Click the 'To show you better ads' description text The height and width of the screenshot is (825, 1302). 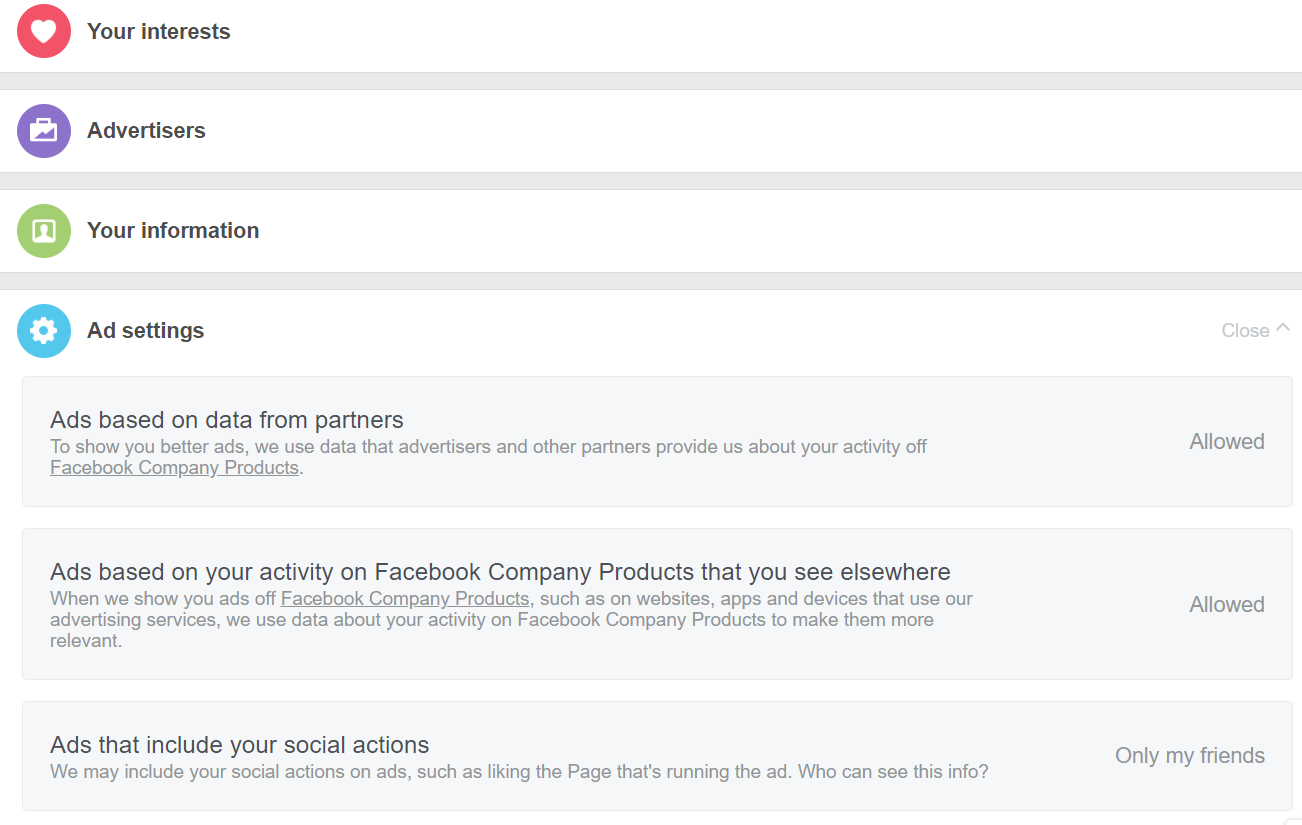pos(488,447)
